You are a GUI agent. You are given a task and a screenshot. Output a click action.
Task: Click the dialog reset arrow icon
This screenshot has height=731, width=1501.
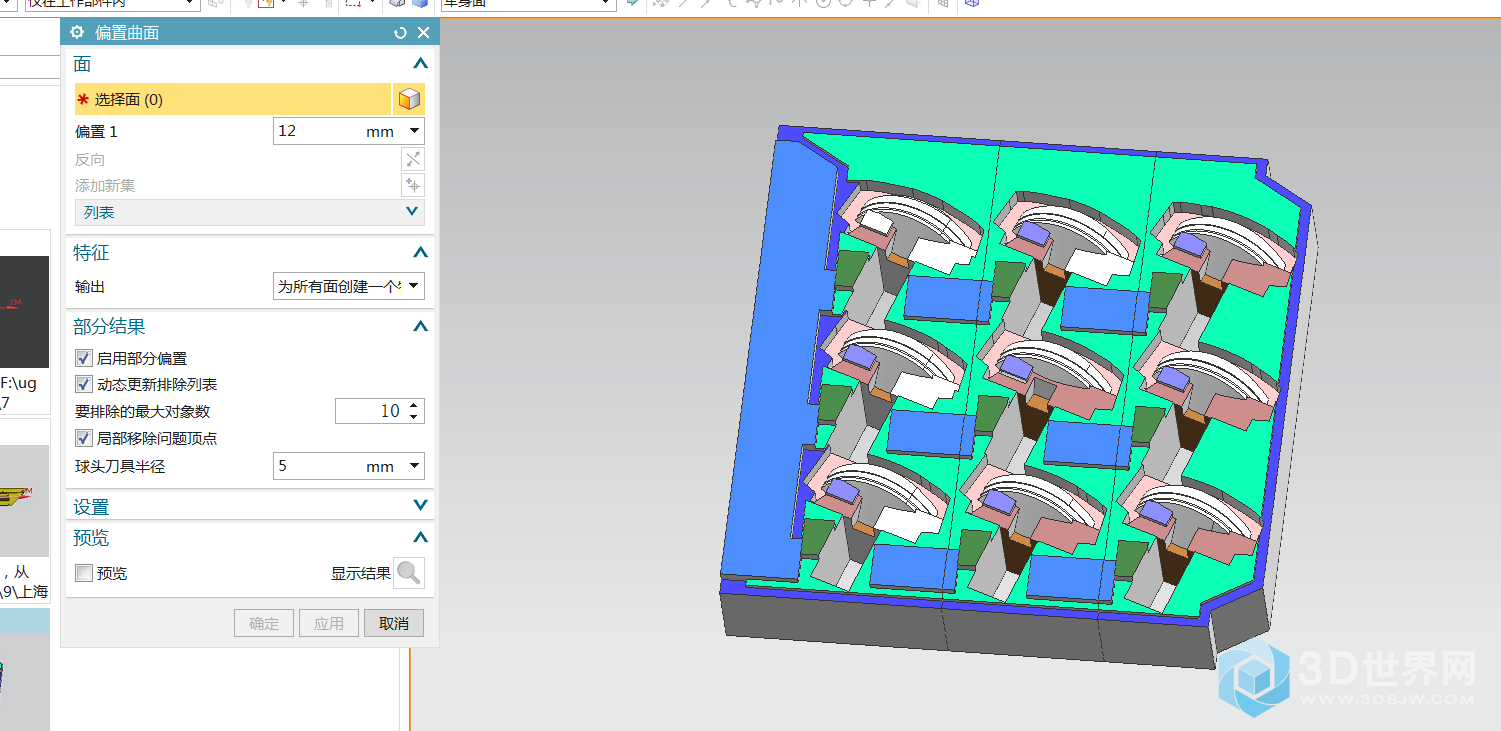pos(401,33)
